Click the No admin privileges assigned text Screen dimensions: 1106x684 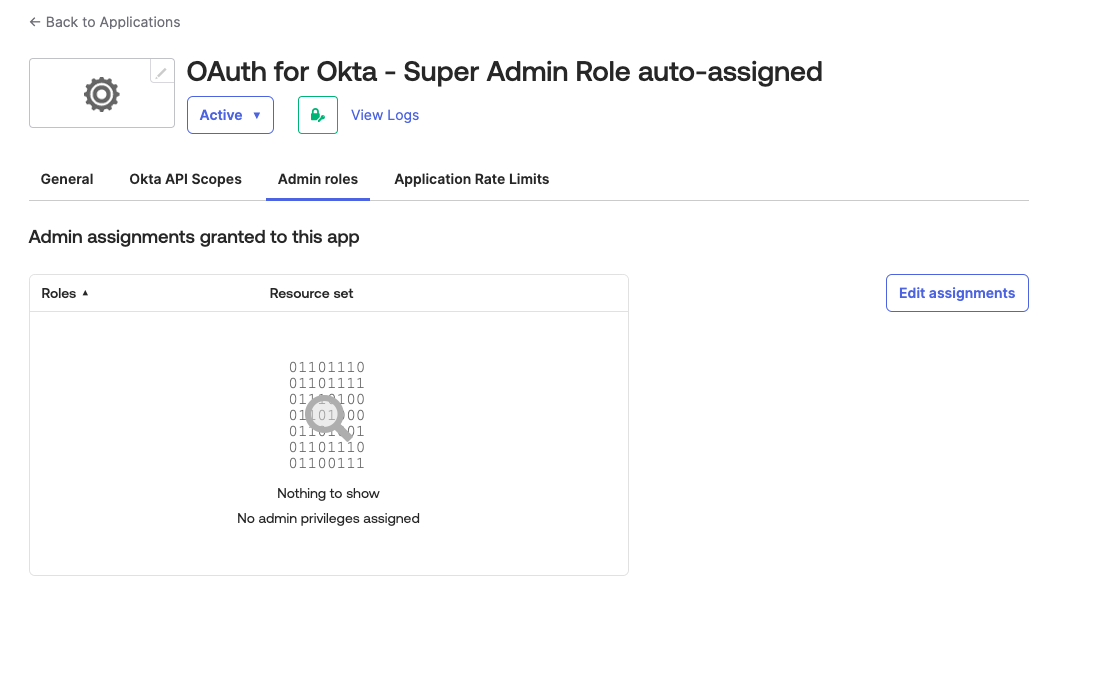328,518
